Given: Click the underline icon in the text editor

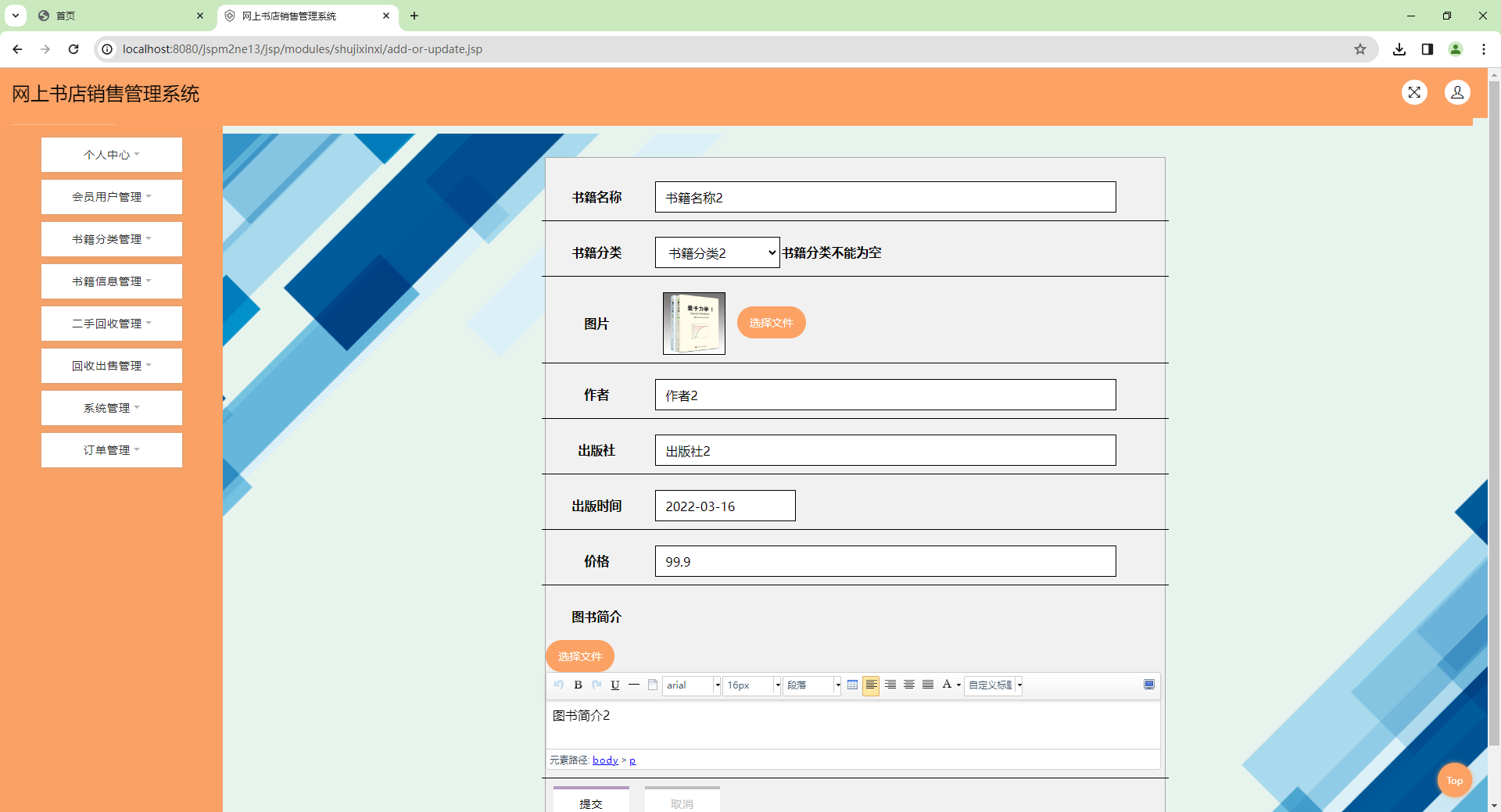Looking at the screenshot, I should tap(615, 685).
